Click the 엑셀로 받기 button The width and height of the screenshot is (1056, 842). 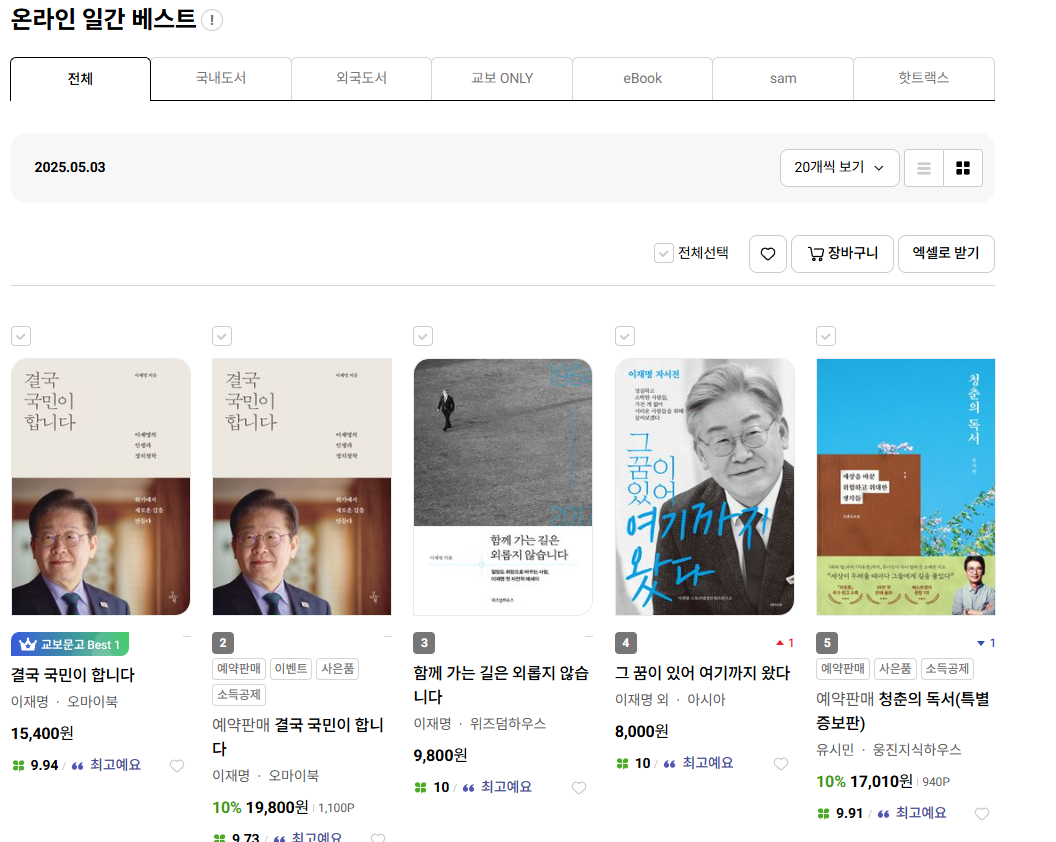945,254
